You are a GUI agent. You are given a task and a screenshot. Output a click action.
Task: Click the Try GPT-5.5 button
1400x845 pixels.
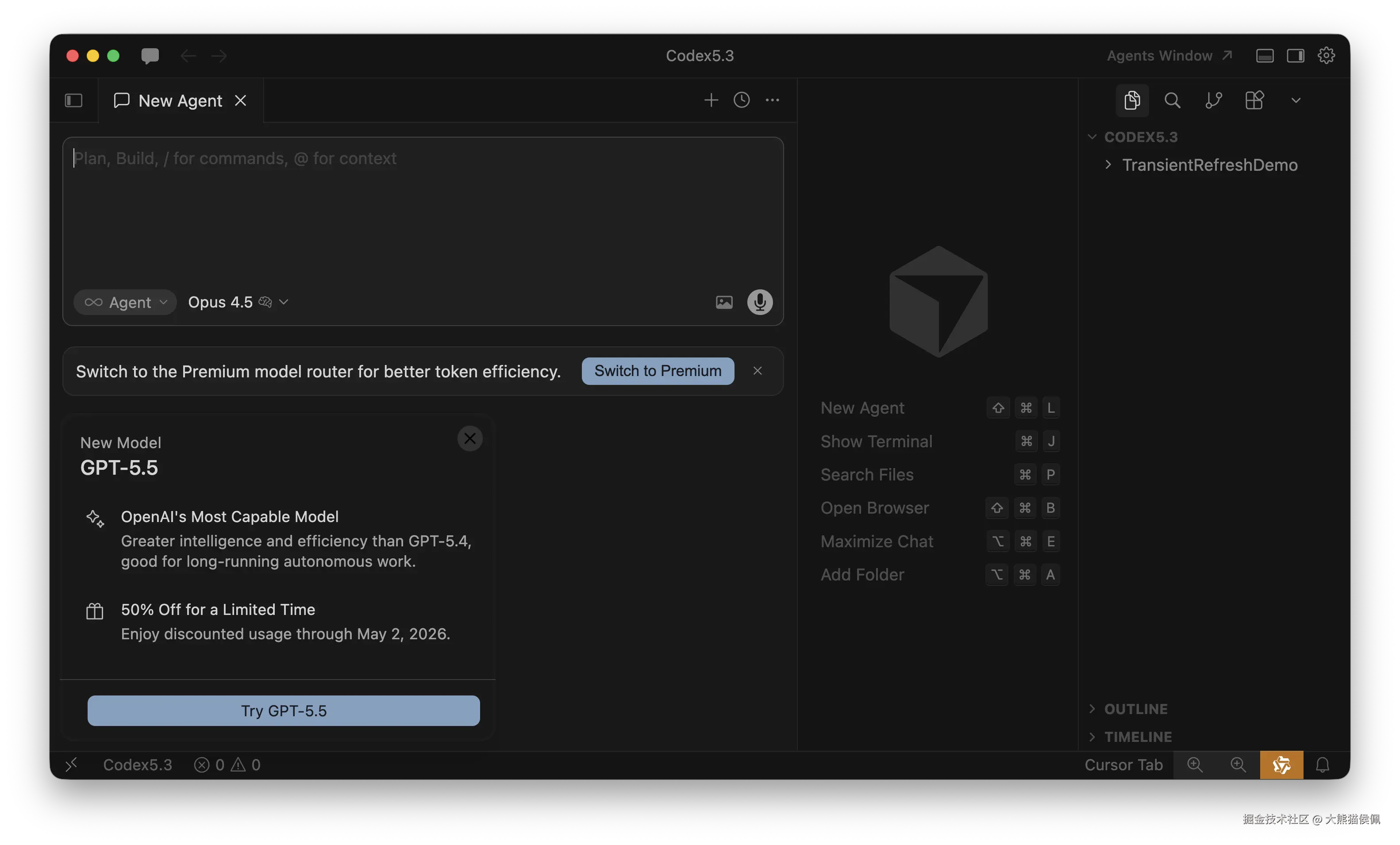coord(284,711)
